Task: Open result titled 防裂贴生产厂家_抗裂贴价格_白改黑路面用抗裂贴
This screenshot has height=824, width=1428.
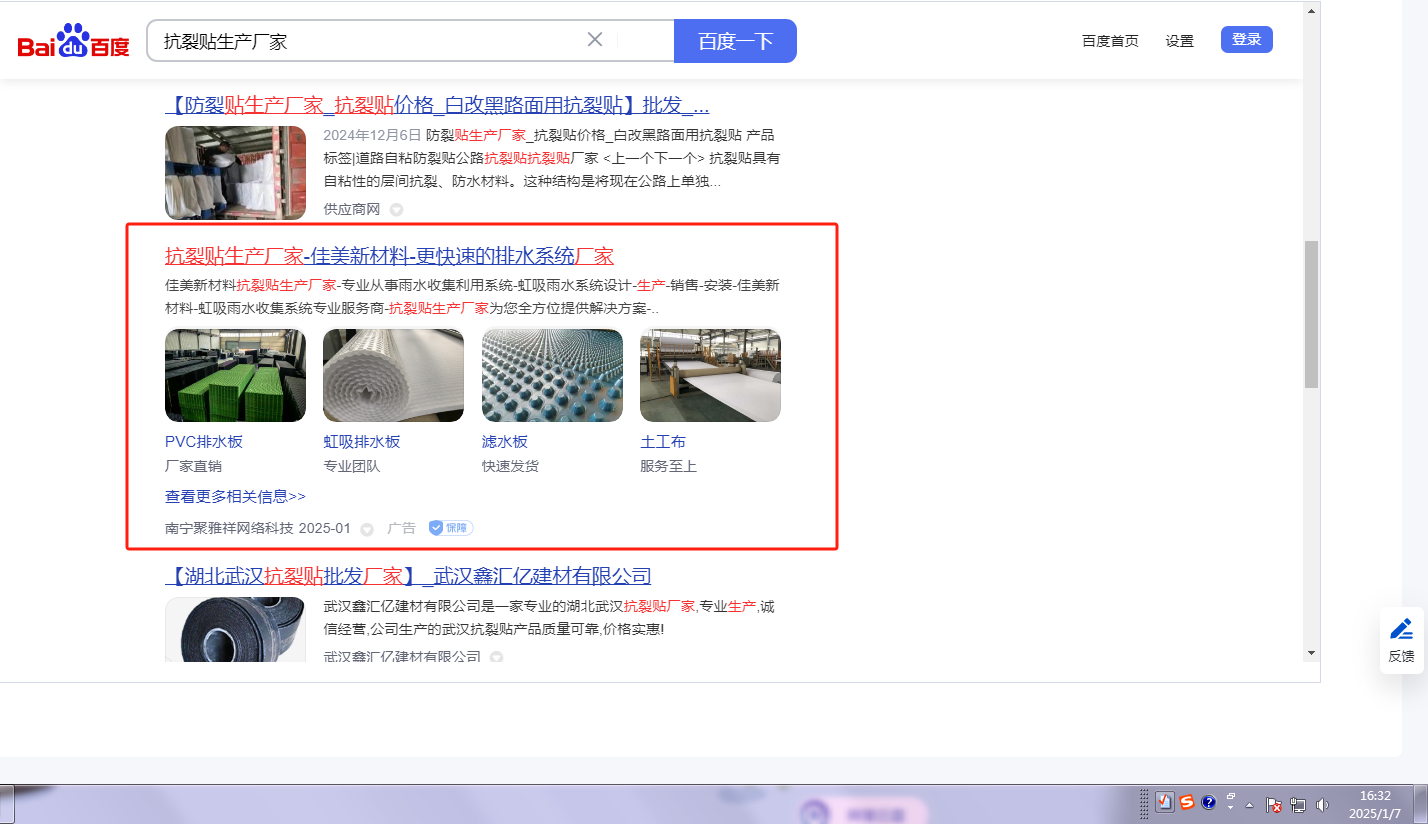Action: pos(437,105)
